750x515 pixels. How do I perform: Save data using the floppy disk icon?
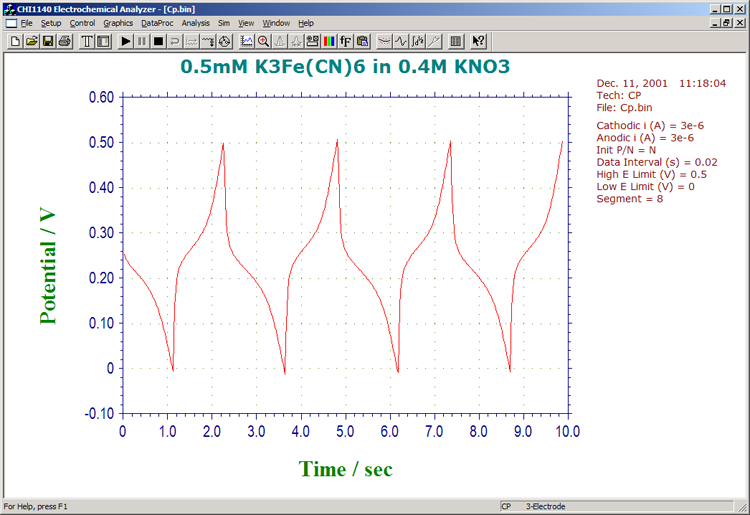pos(48,41)
